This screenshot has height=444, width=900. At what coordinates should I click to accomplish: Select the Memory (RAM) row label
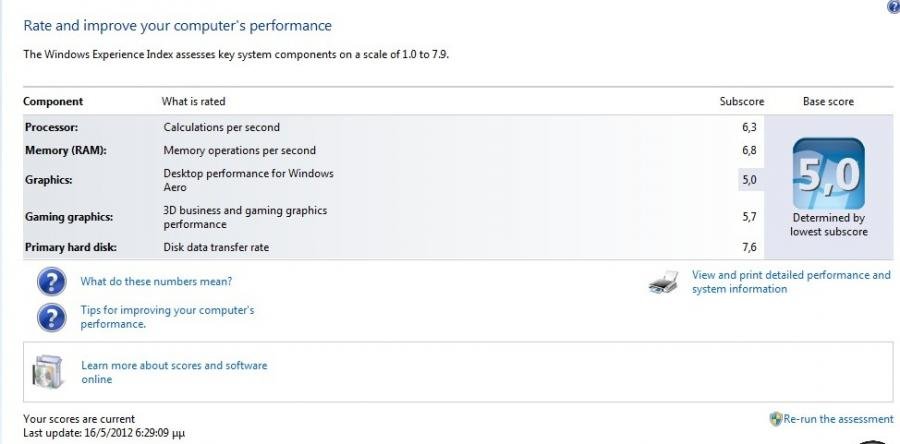[65, 151]
